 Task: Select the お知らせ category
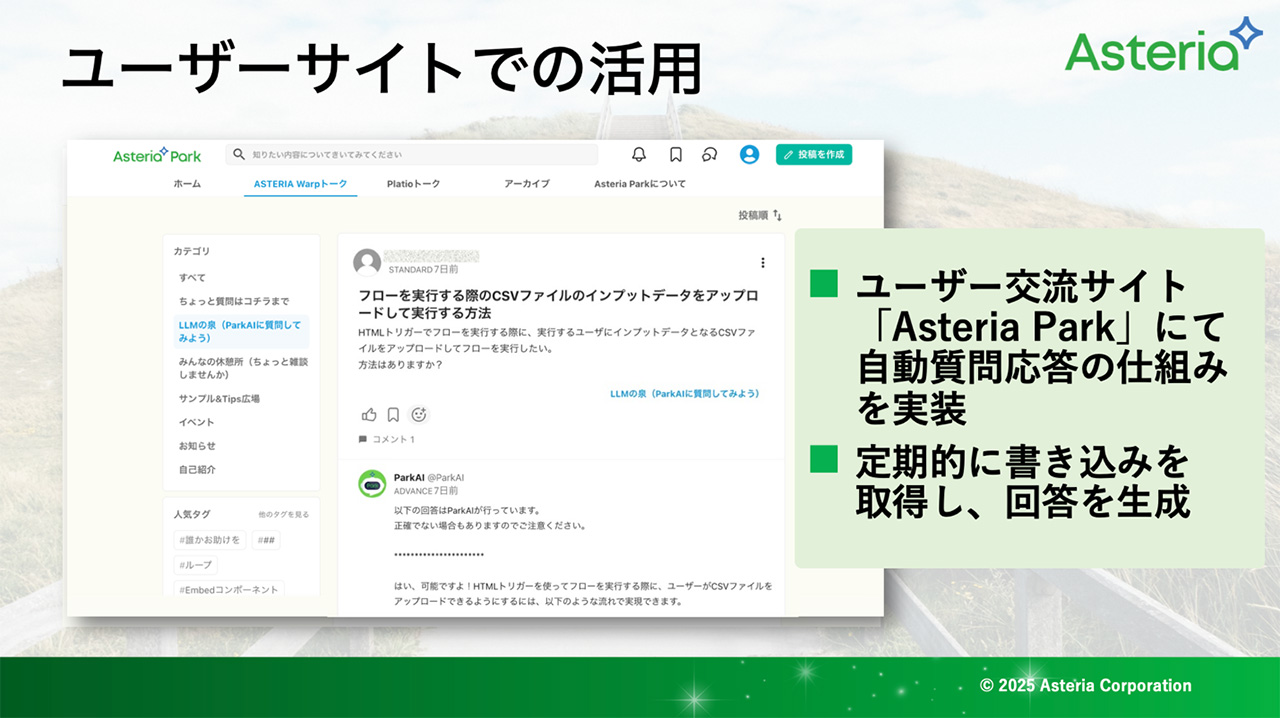point(197,446)
